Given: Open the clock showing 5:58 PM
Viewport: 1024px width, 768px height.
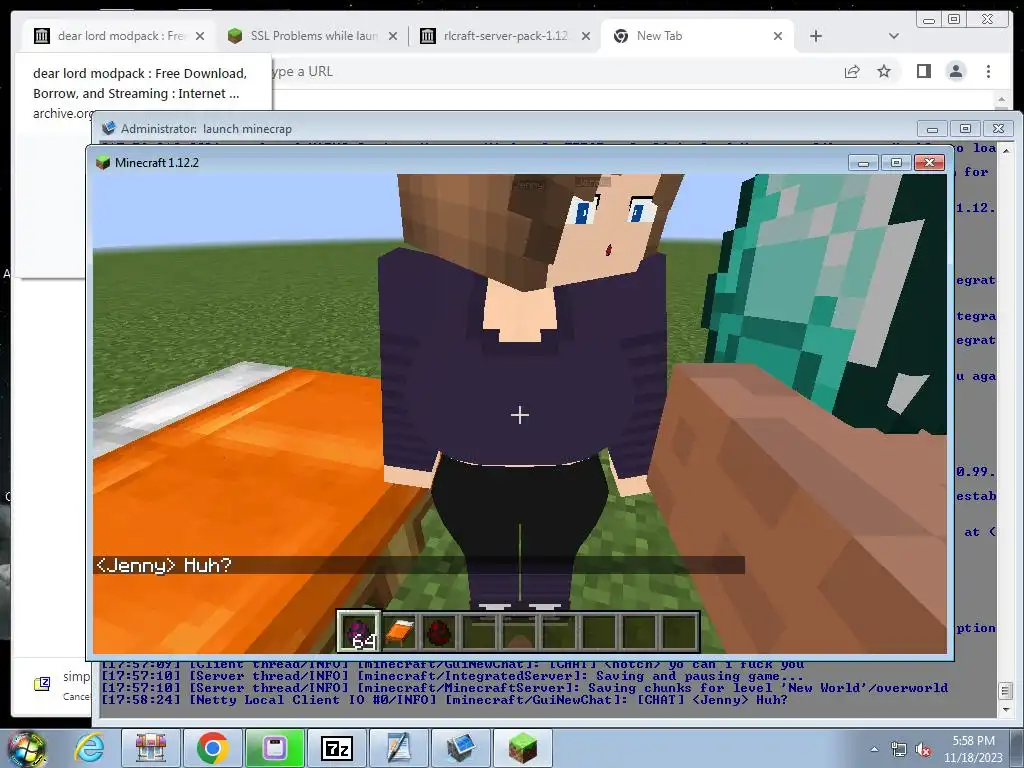Looking at the screenshot, I should pyautogui.click(x=973, y=749).
